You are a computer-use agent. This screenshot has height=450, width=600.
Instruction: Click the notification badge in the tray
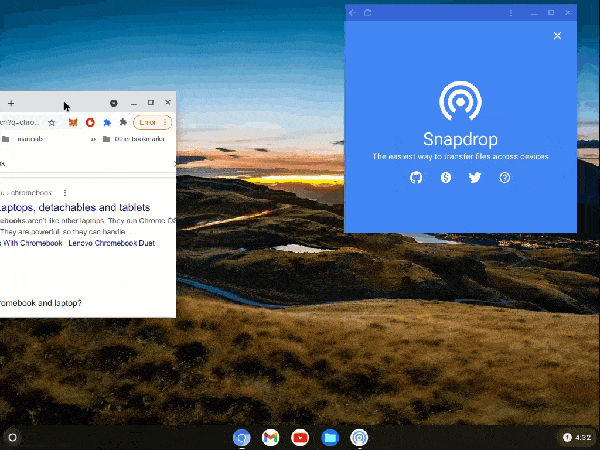pyautogui.click(x=567, y=437)
